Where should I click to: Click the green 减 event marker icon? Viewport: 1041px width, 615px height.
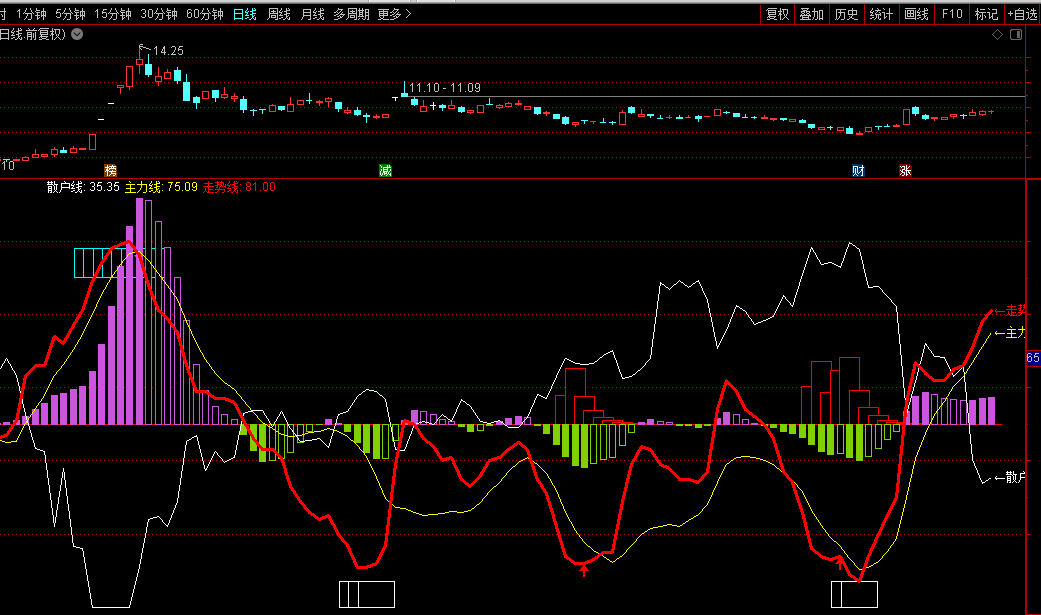pos(385,171)
